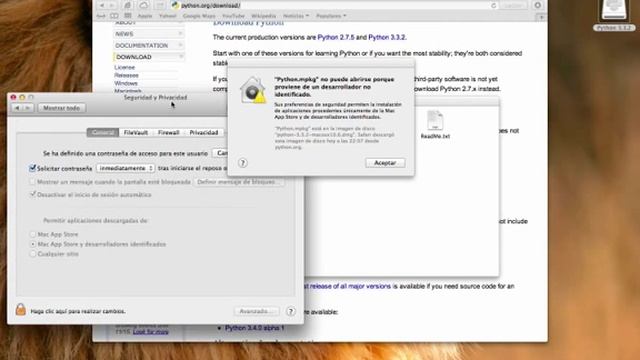Click the padlock to make changes
The image size is (640, 360).
(20, 310)
